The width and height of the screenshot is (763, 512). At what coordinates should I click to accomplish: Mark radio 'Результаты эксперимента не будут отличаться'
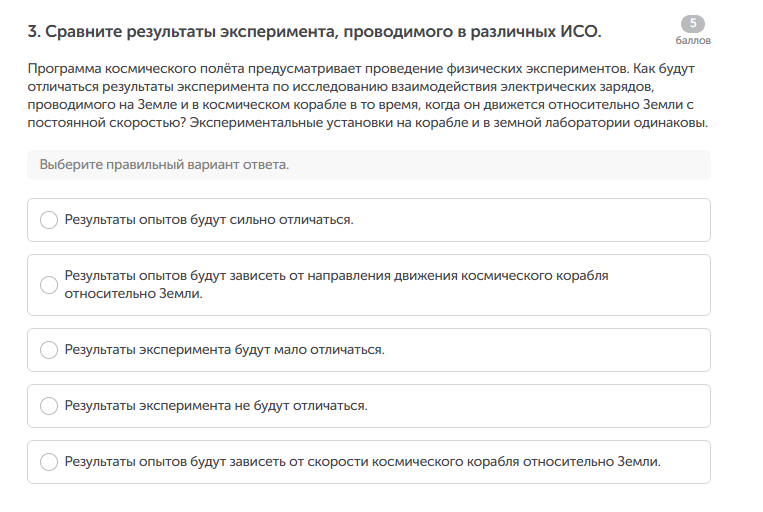pos(49,406)
